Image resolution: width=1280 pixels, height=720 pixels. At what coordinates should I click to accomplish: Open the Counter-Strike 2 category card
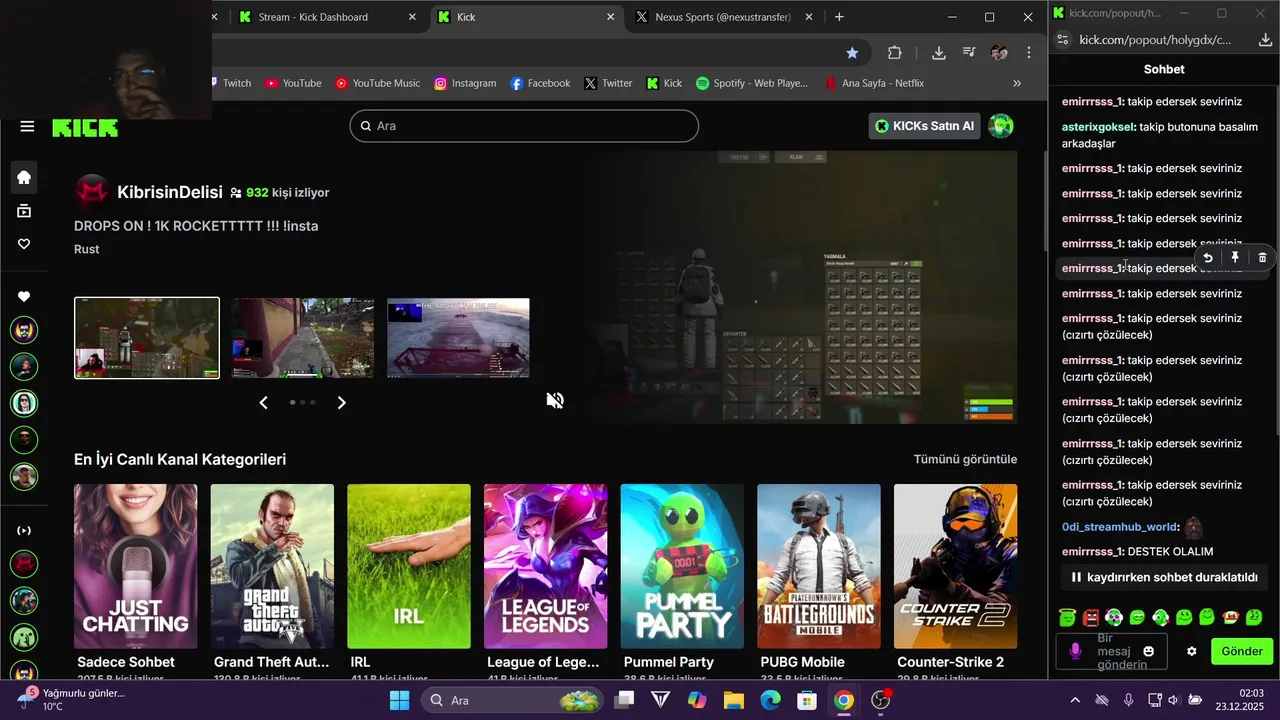[955, 566]
